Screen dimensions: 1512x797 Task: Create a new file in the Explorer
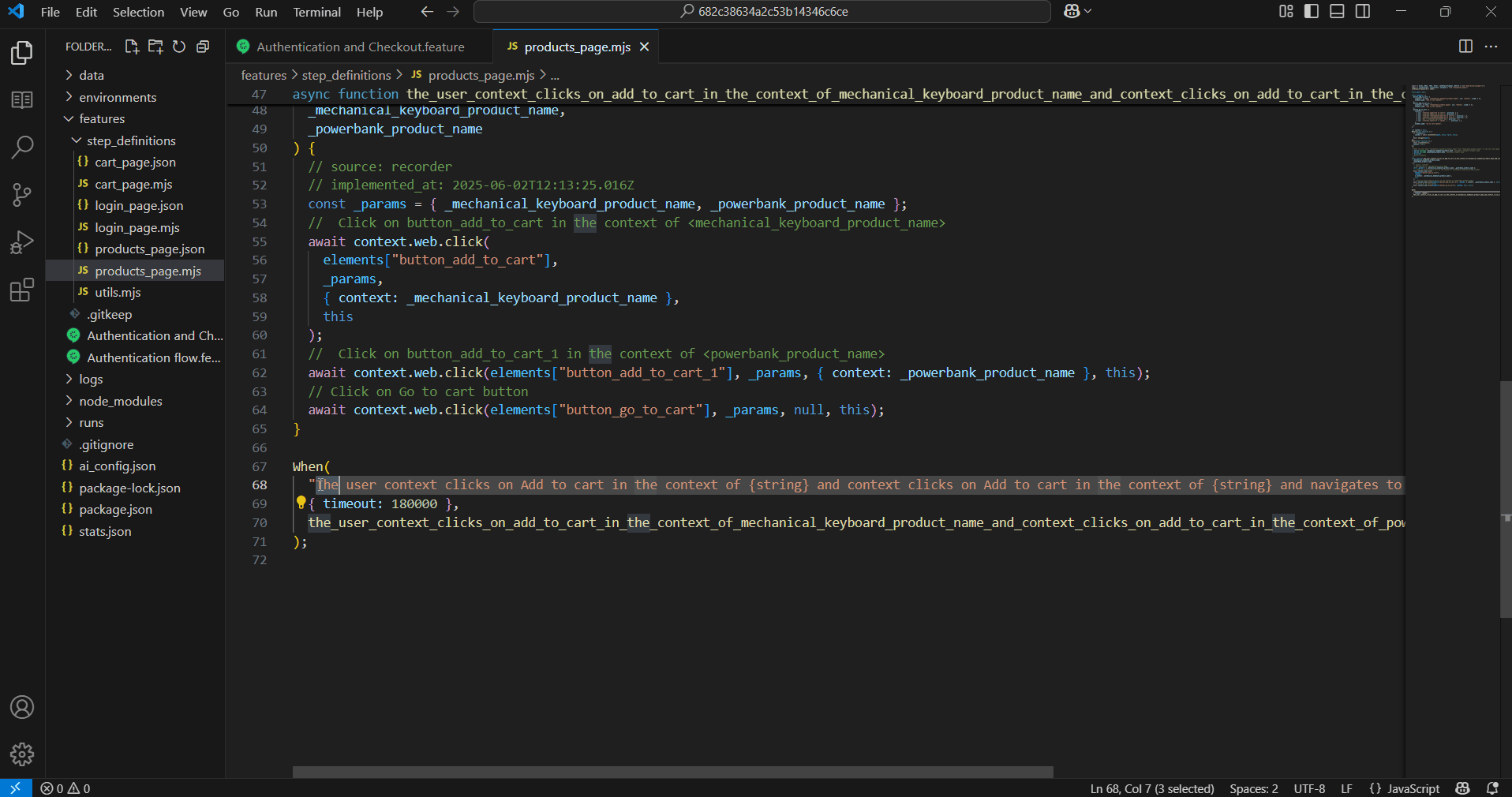click(x=132, y=47)
